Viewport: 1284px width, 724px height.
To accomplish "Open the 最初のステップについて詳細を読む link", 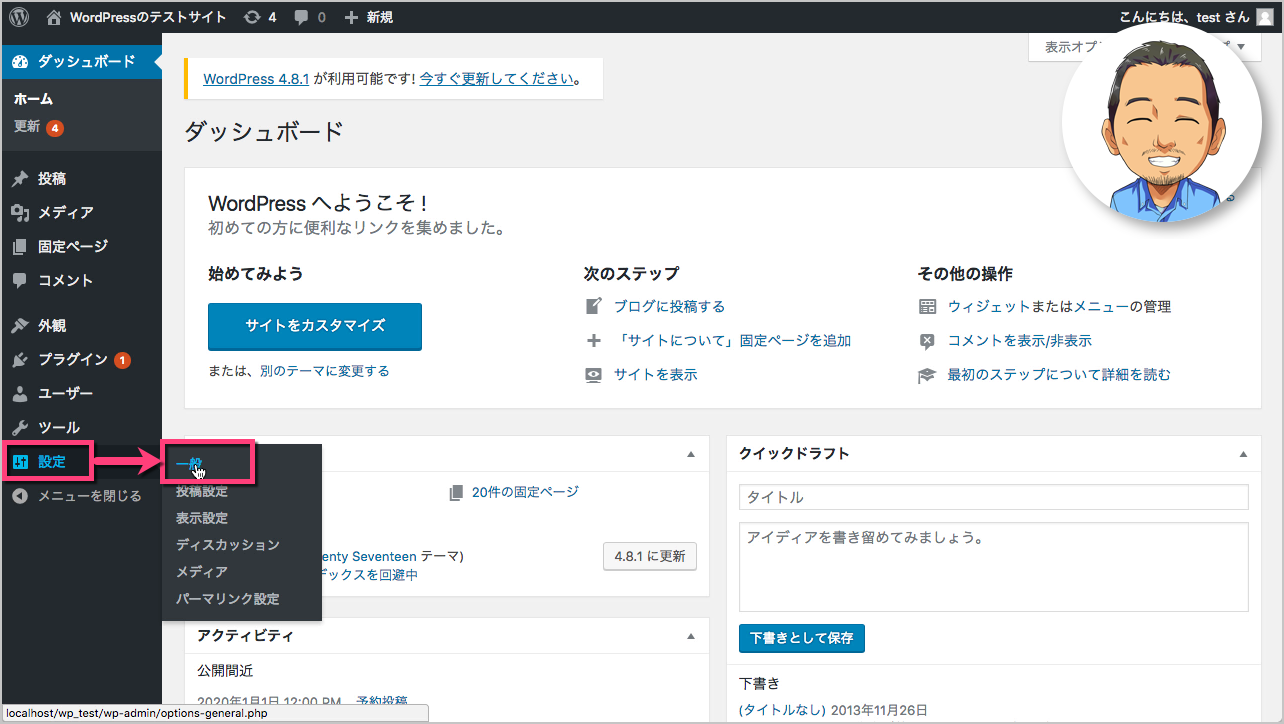I will click(x=1059, y=375).
